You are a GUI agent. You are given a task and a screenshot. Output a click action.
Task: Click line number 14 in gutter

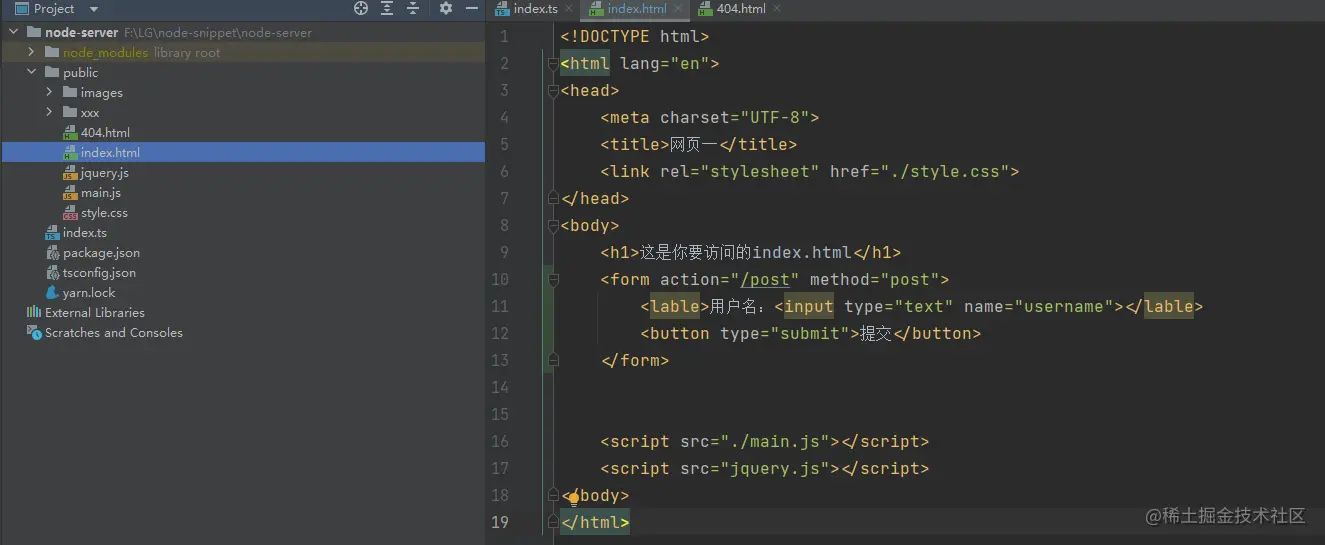coord(500,387)
